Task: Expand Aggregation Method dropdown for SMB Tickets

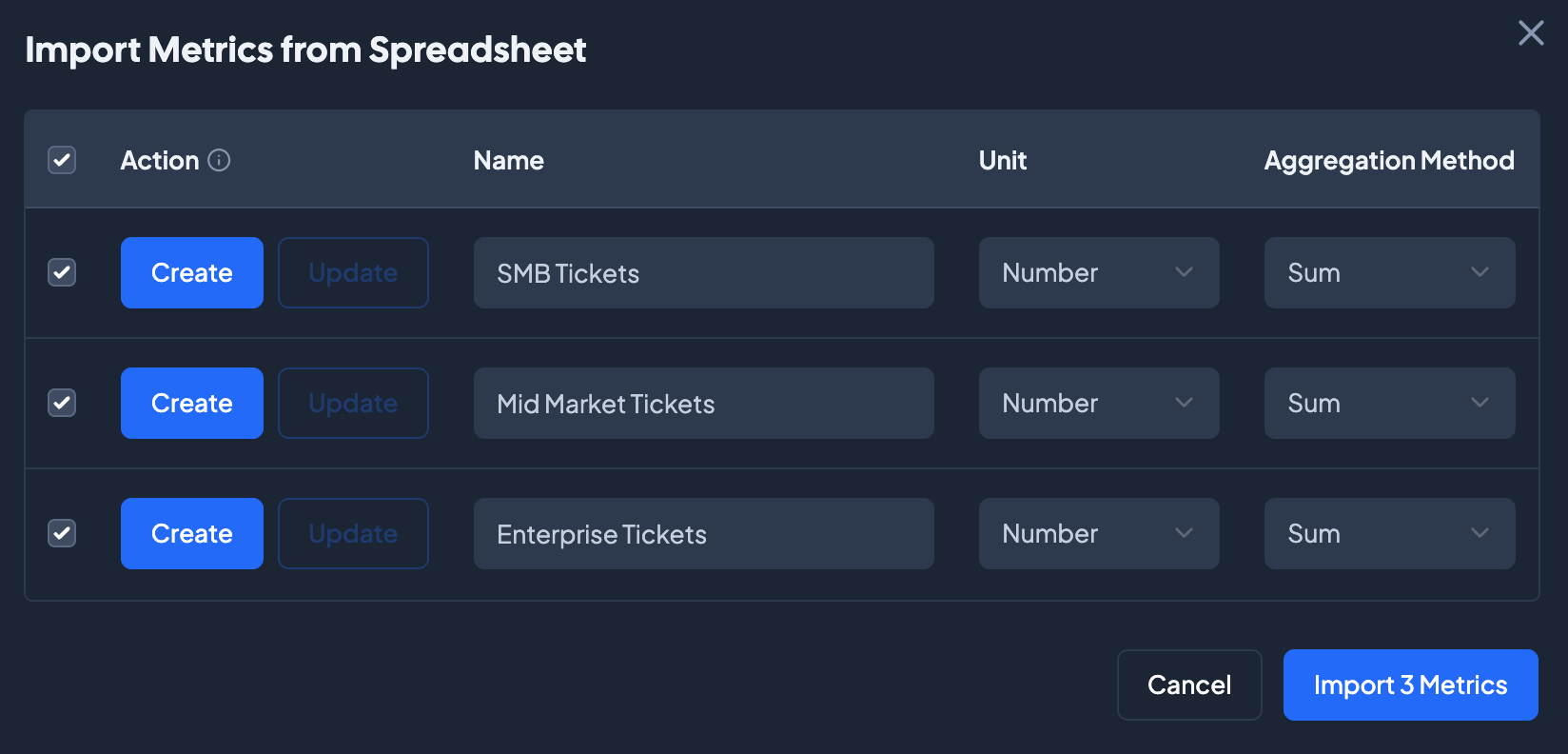Action: pos(1388,272)
